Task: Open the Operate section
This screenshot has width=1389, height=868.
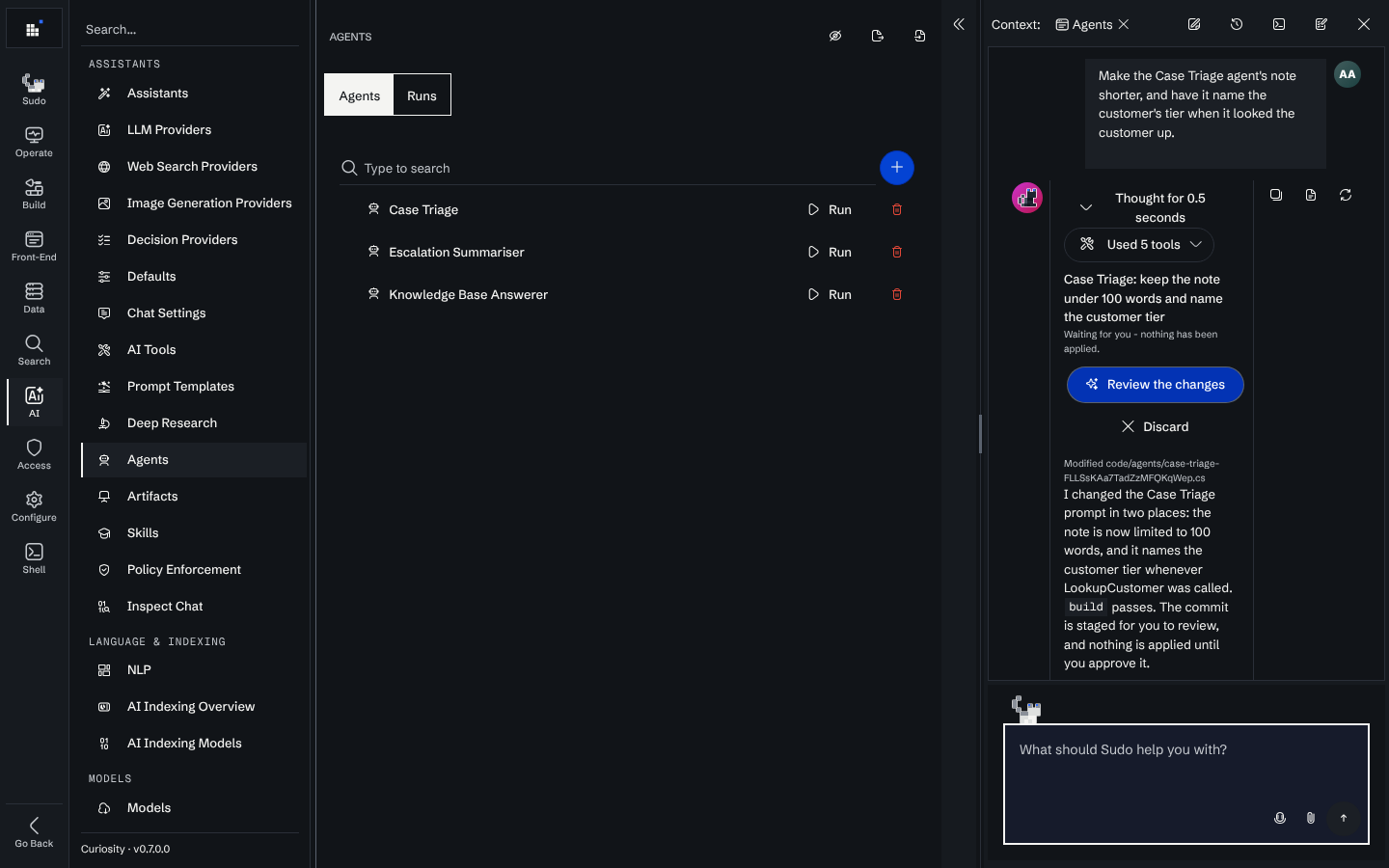Action: [34, 141]
